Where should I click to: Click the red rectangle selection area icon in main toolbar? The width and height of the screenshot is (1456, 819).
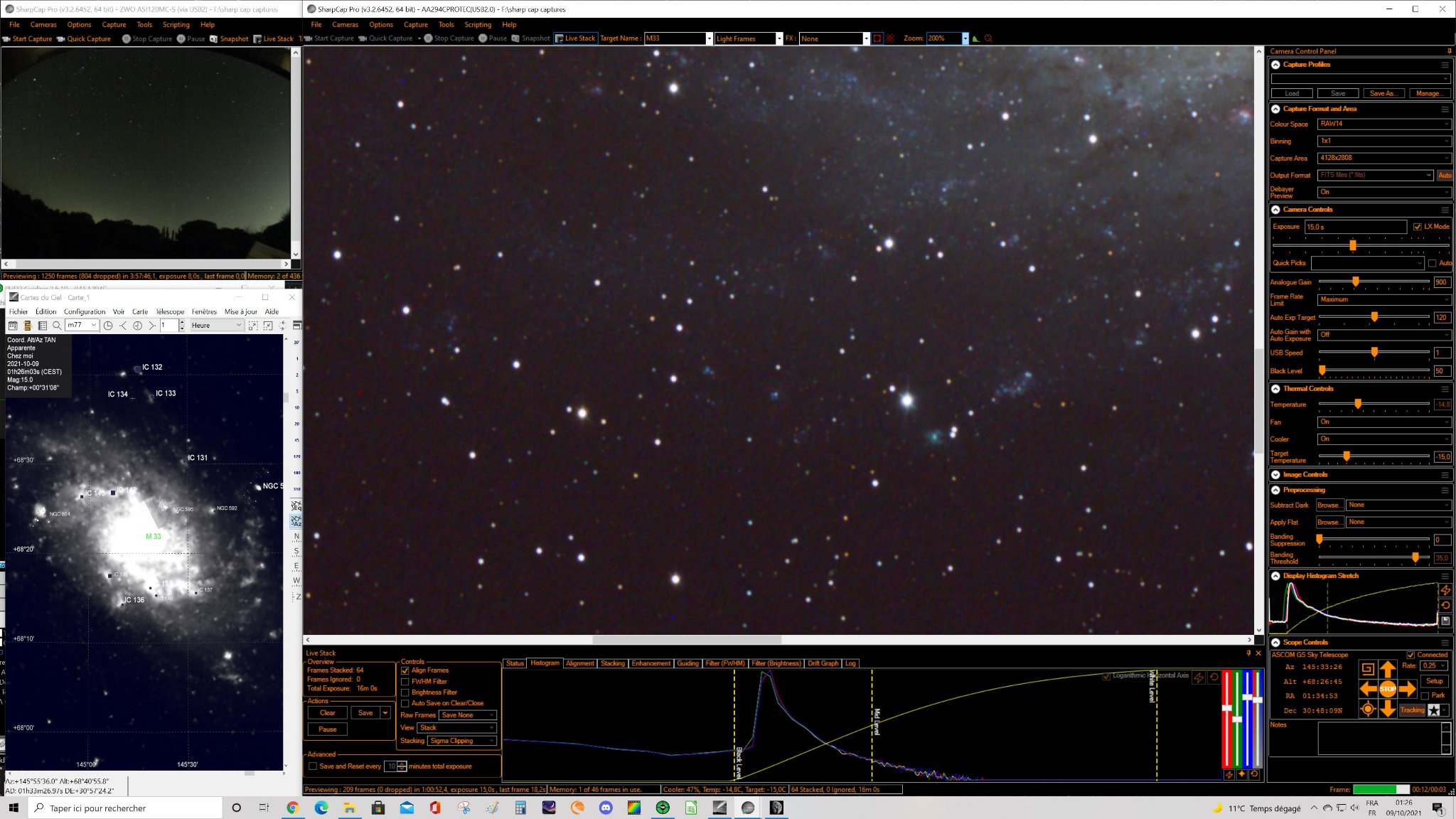click(x=877, y=38)
